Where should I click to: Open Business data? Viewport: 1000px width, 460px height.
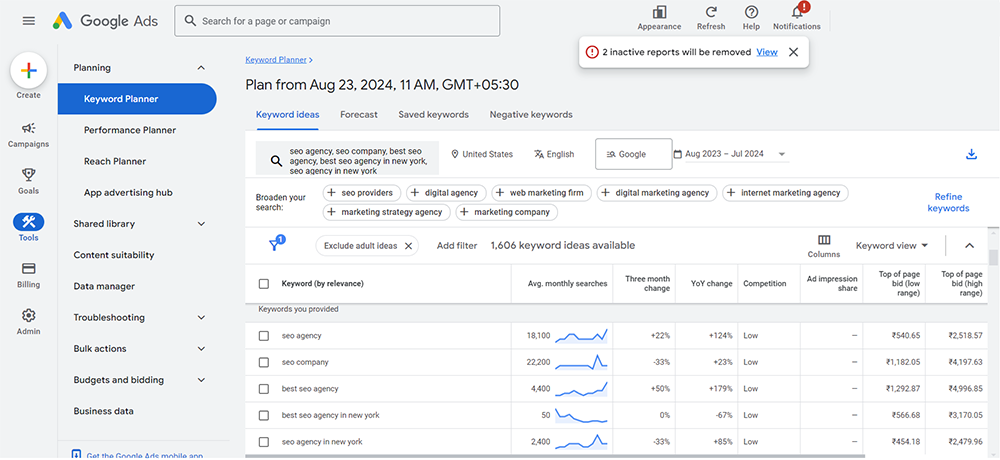tap(104, 412)
